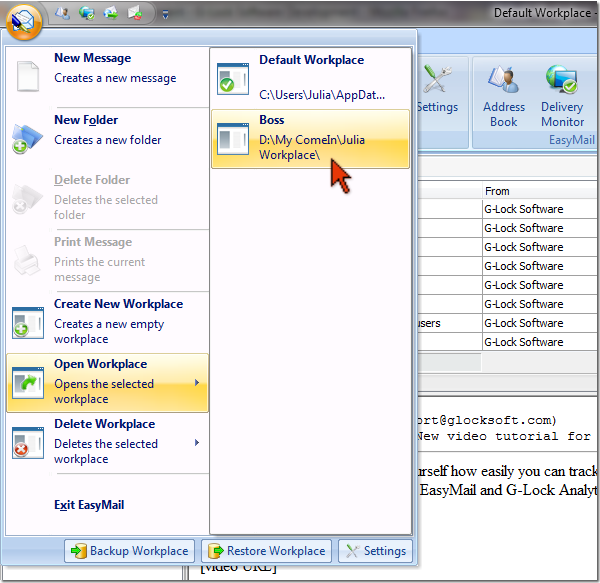This screenshot has height=583, width=600.
Task: Click the New Folder blue folder icon
Action: [x=27, y=138]
